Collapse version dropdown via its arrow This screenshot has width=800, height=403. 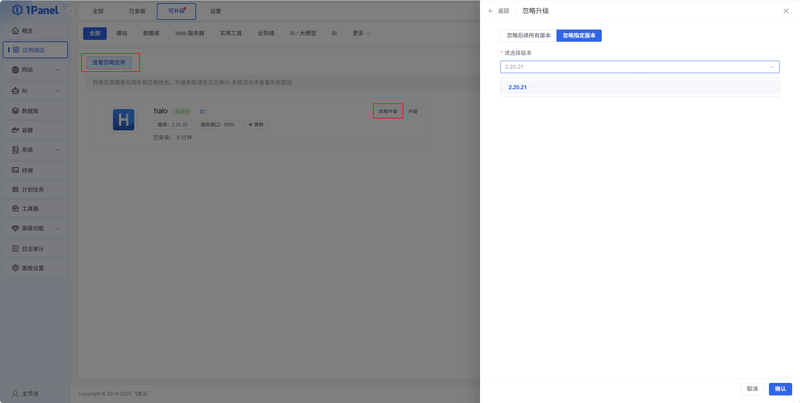pyautogui.click(x=771, y=67)
